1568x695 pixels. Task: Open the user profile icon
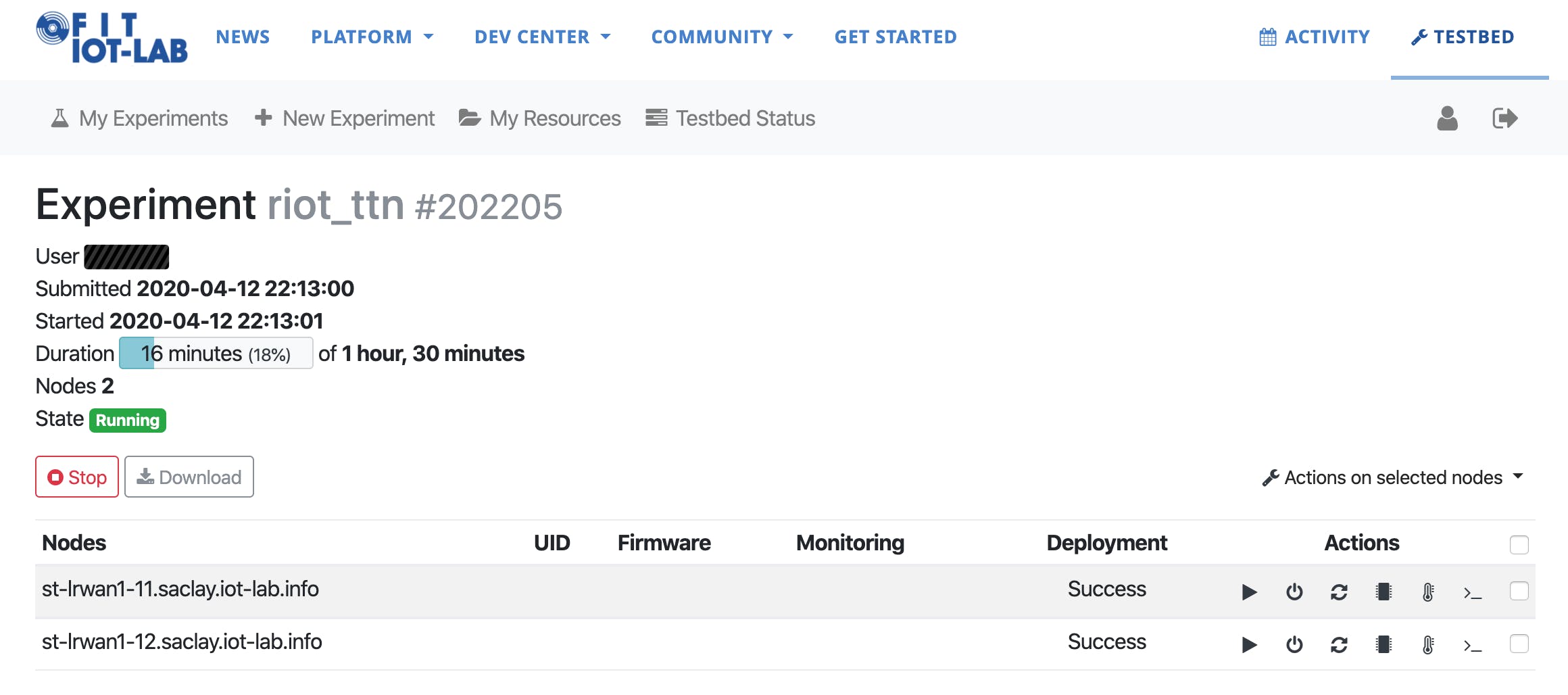[x=1447, y=118]
